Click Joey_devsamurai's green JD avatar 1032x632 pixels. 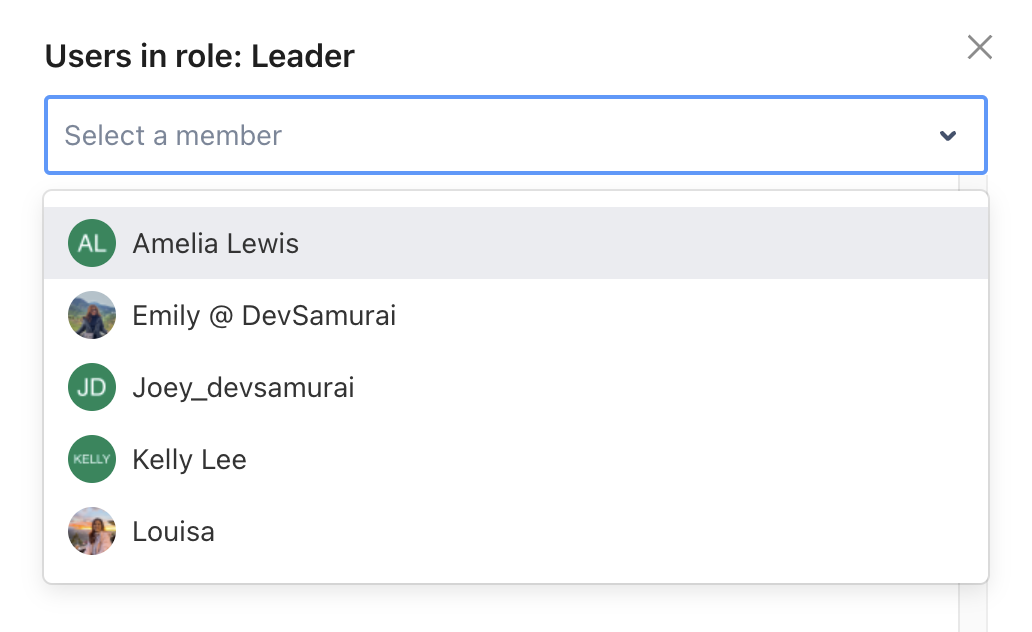click(x=92, y=387)
